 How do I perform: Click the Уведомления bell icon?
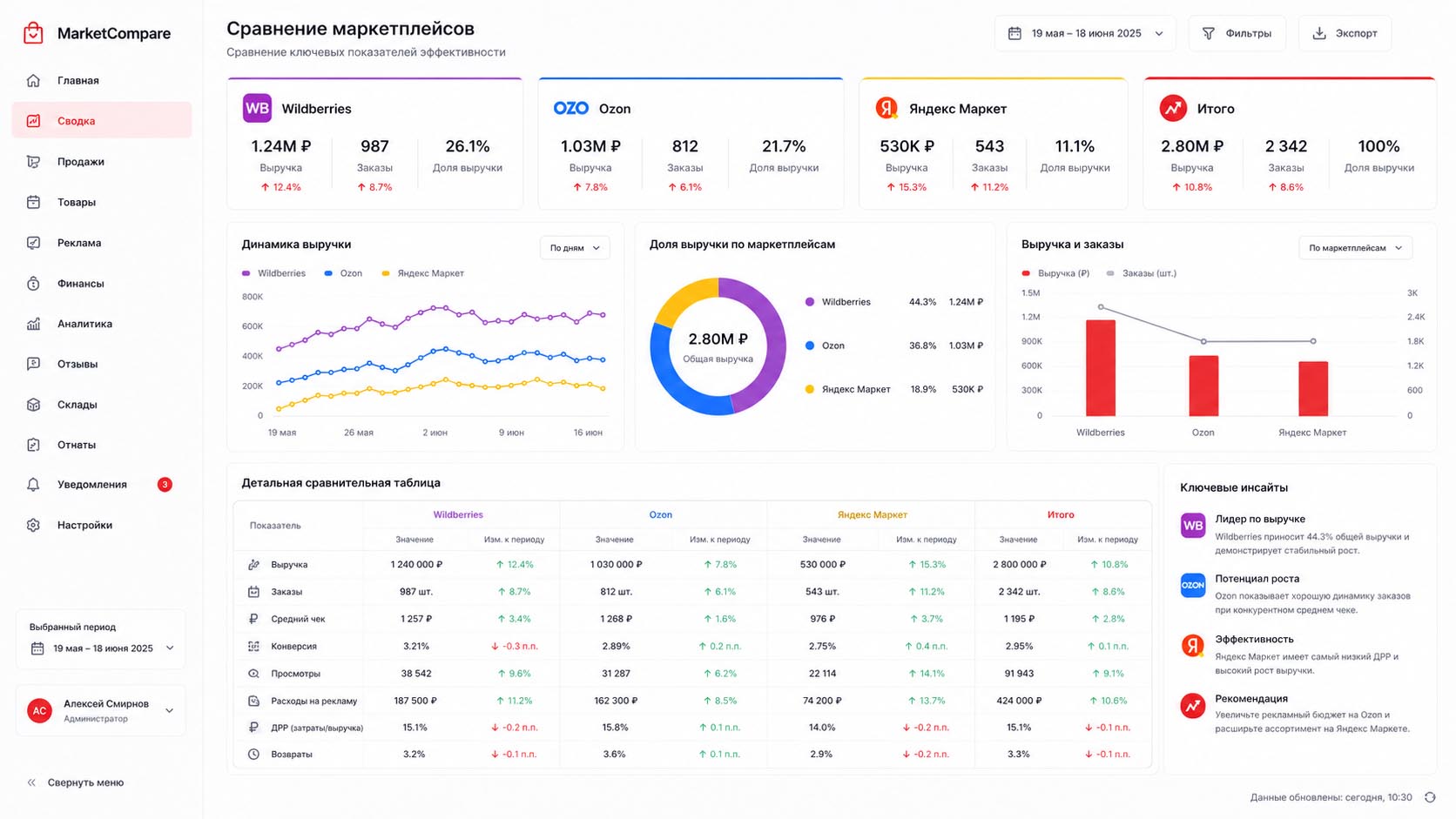pyautogui.click(x=33, y=485)
